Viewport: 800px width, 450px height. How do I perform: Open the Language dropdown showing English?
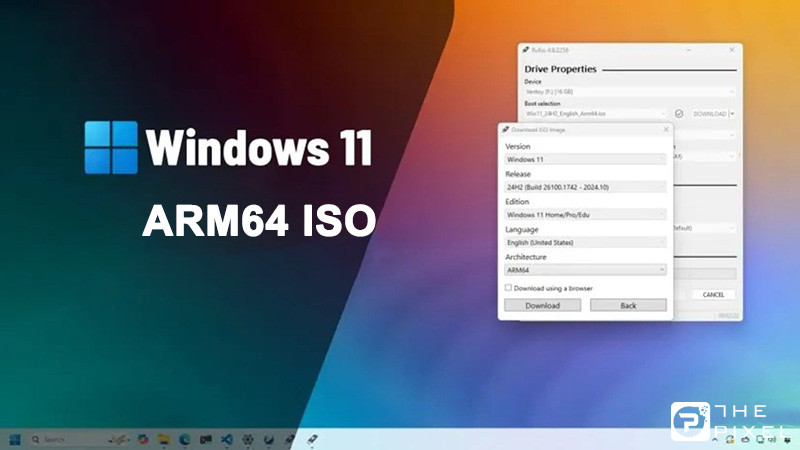click(x=585, y=242)
